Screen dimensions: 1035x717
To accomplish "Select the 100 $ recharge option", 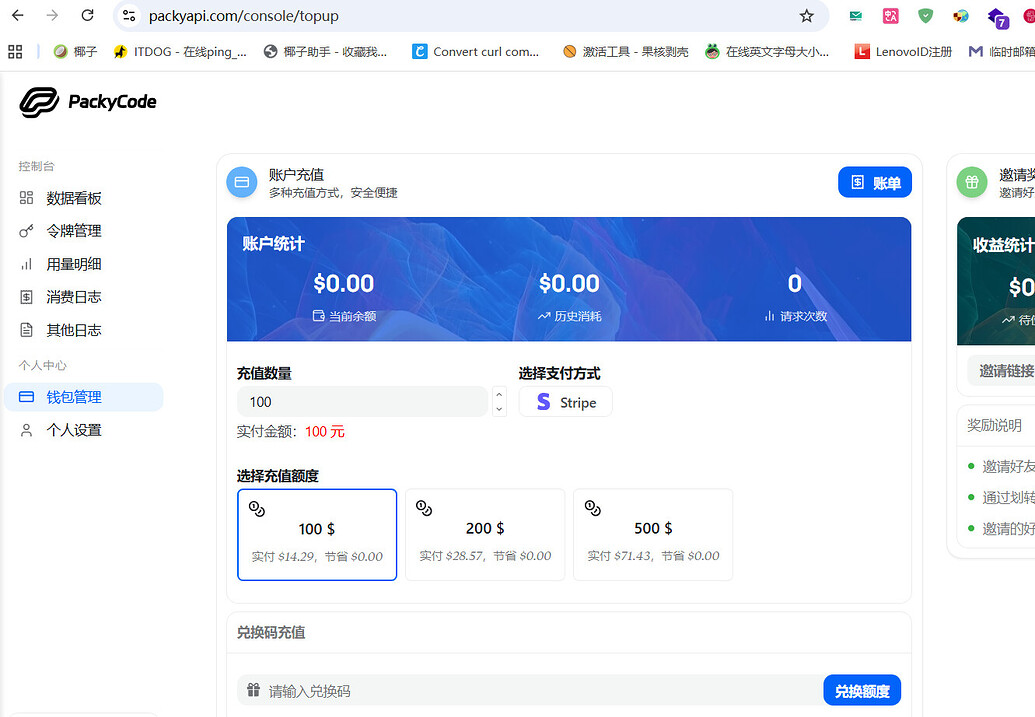I will pyautogui.click(x=317, y=535).
